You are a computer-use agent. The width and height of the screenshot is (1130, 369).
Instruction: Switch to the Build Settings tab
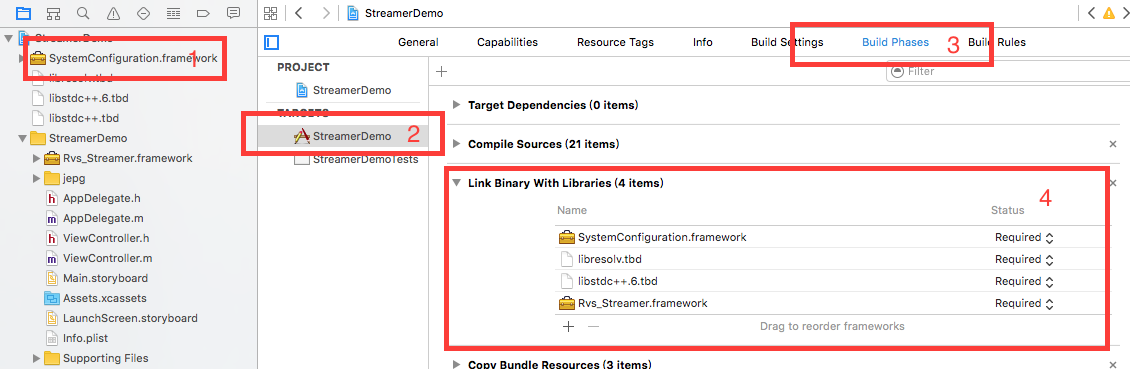pyautogui.click(x=787, y=43)
